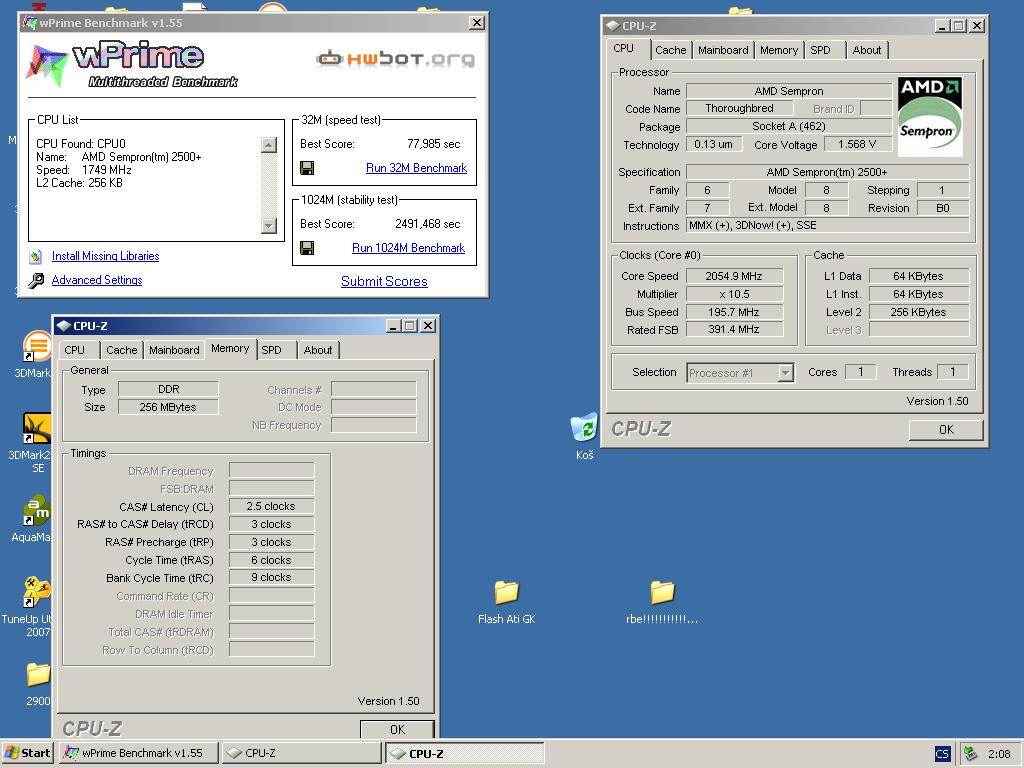The width and height of the screenshot is (1024, 768).
Task: Open About tab in memory CPU-Z window
Action: [x=318, y=350]
